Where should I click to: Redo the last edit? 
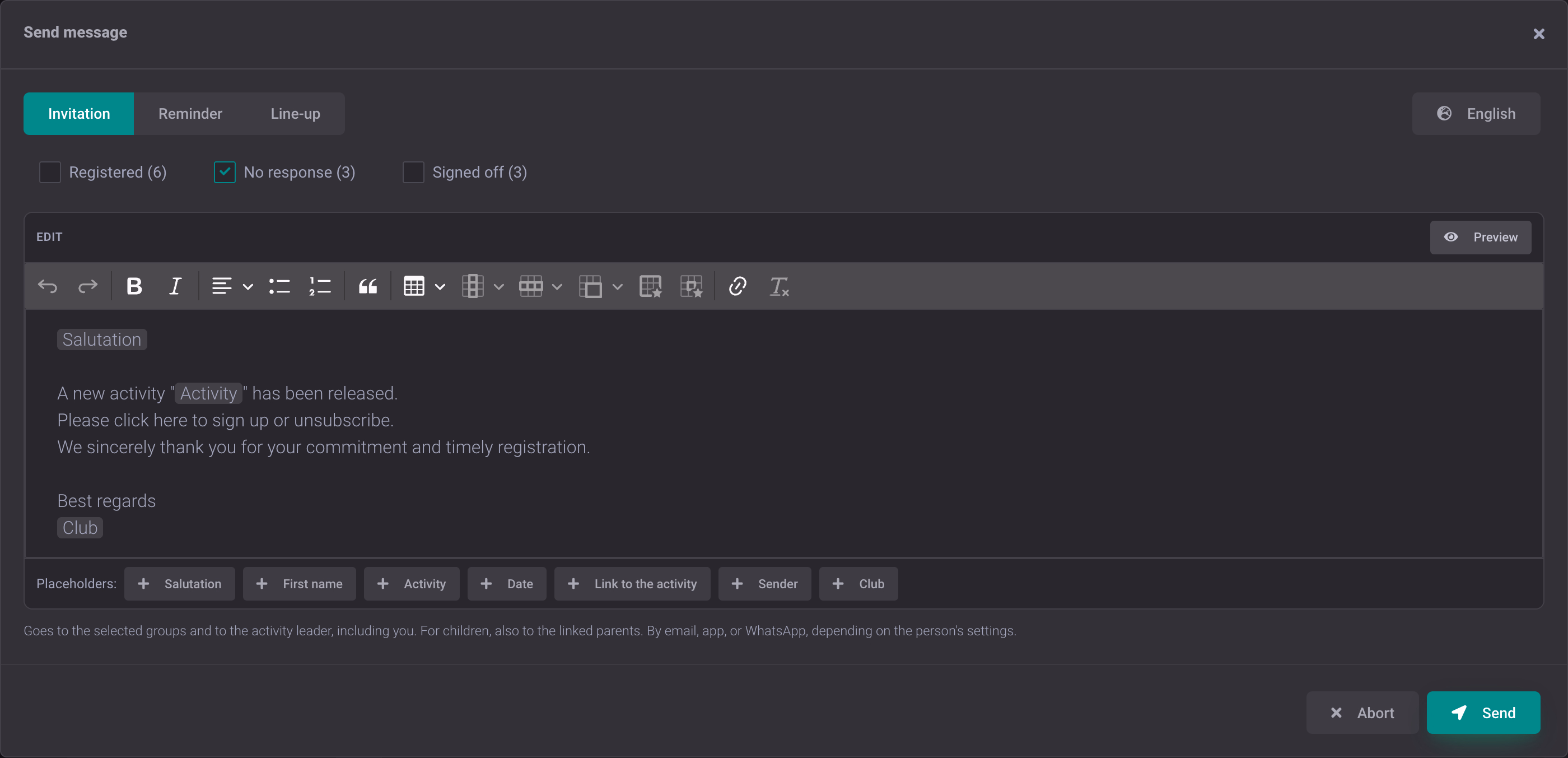tap(88, 286)
